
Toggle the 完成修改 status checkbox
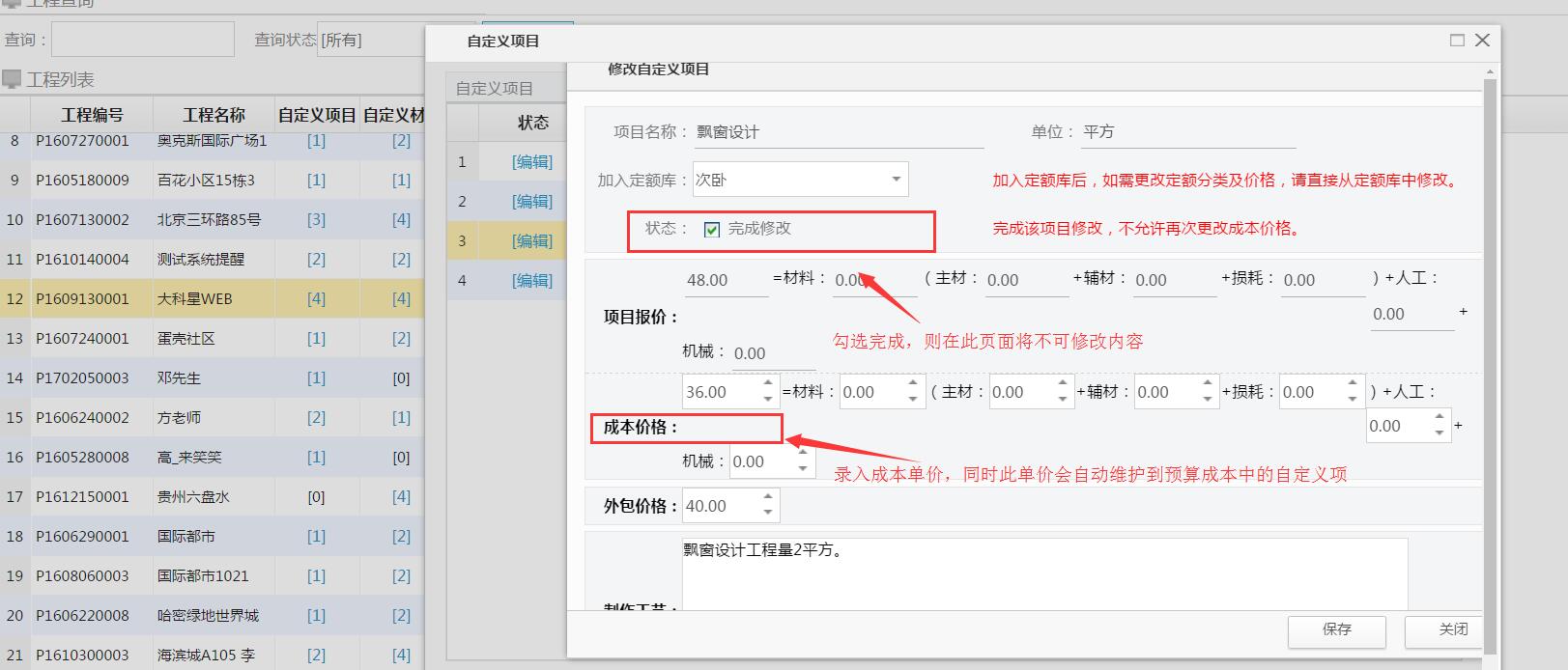[712, 230]
